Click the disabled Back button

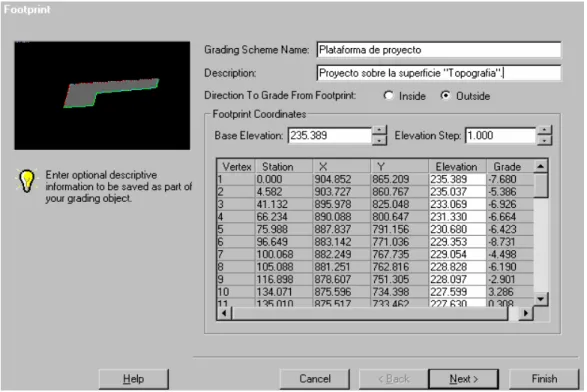pos(393,379)
